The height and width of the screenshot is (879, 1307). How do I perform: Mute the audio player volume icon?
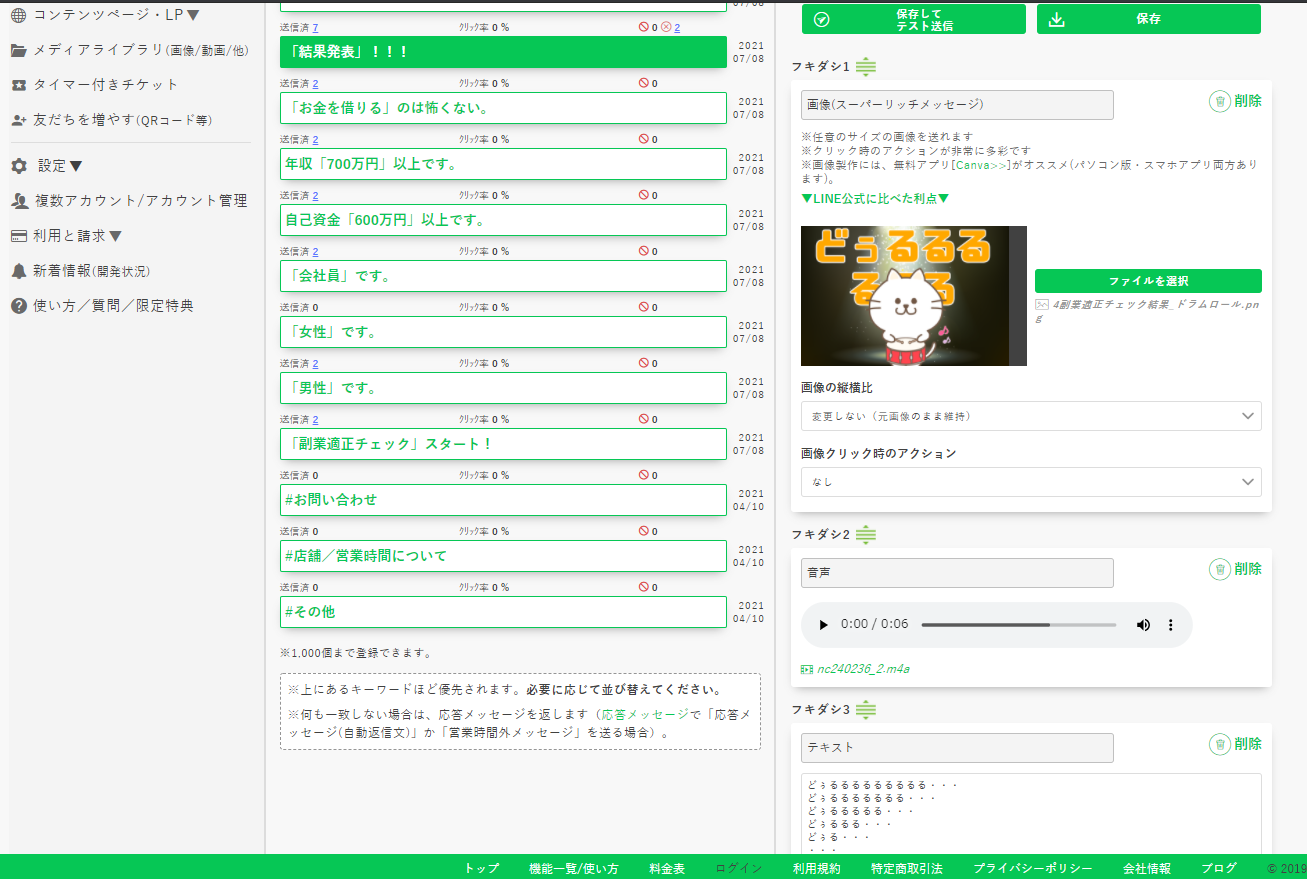point(1143,625)
